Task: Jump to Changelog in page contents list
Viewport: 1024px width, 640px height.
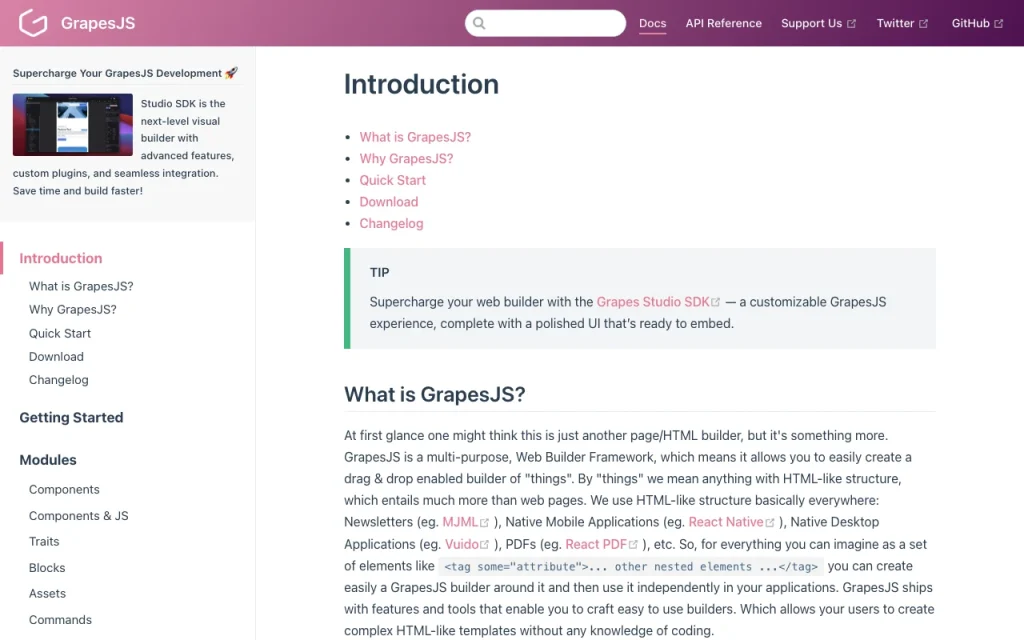Action: coord(391,223)
